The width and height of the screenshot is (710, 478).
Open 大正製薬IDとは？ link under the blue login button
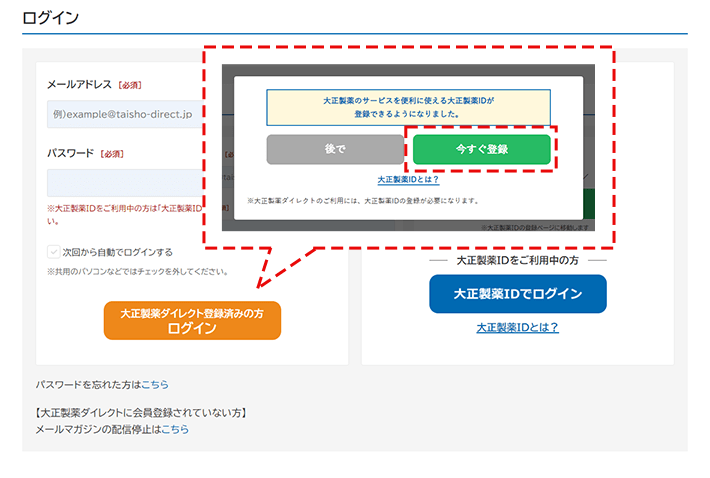pos(518,327)
